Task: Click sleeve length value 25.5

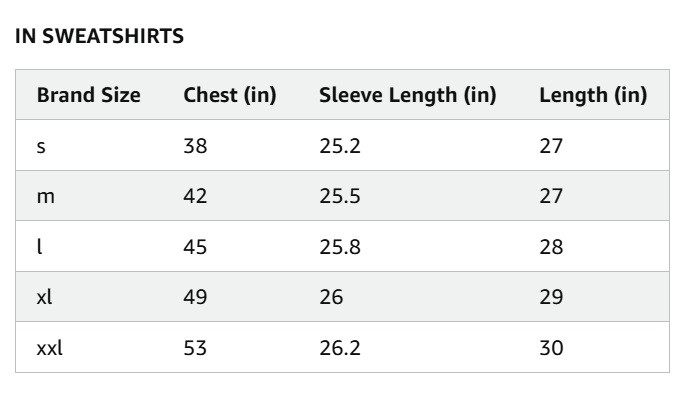Action: (x=340, y=196)
